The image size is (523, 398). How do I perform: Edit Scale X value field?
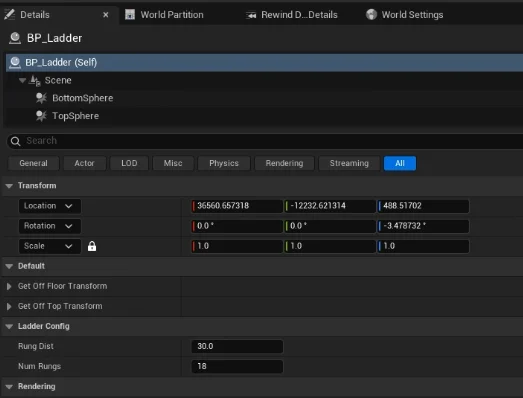(x=237, y=246)
